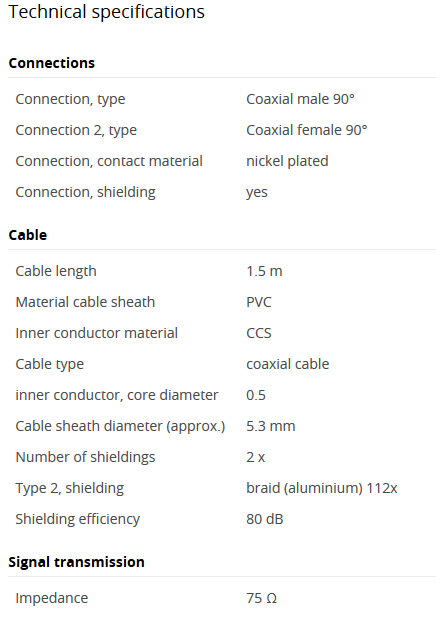Select the nickel plated value

[287, 161]
